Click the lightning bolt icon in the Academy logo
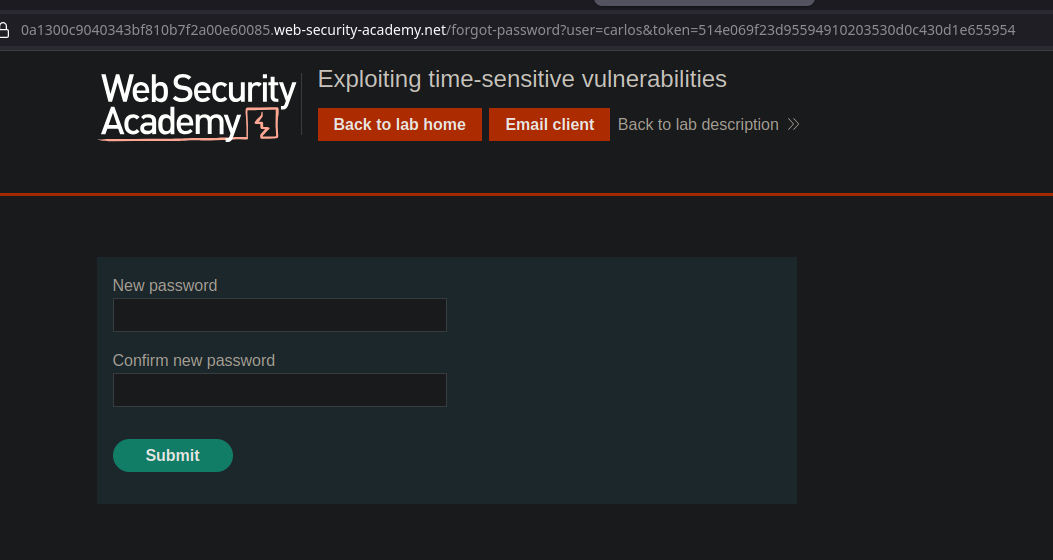 coord(263,125)
